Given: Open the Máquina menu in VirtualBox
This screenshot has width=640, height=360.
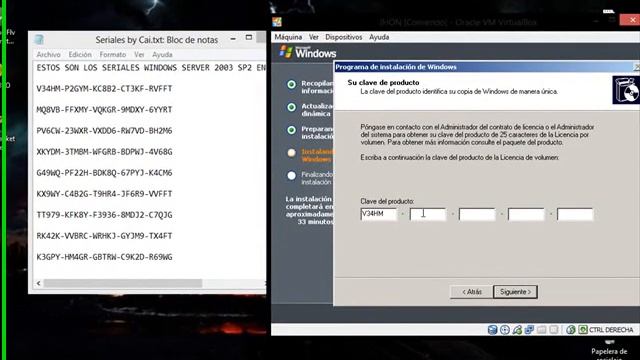Looking at the screenshot, I should coord(288,37).
